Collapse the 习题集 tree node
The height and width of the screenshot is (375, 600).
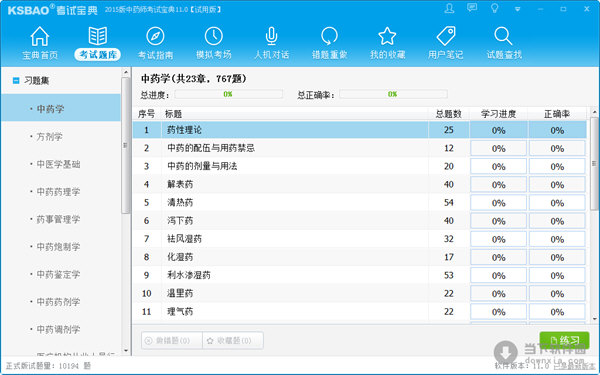(x=16, y=80)
